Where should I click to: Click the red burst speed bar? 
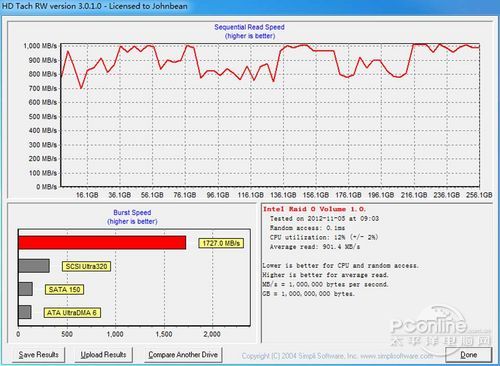coord(102,242)
